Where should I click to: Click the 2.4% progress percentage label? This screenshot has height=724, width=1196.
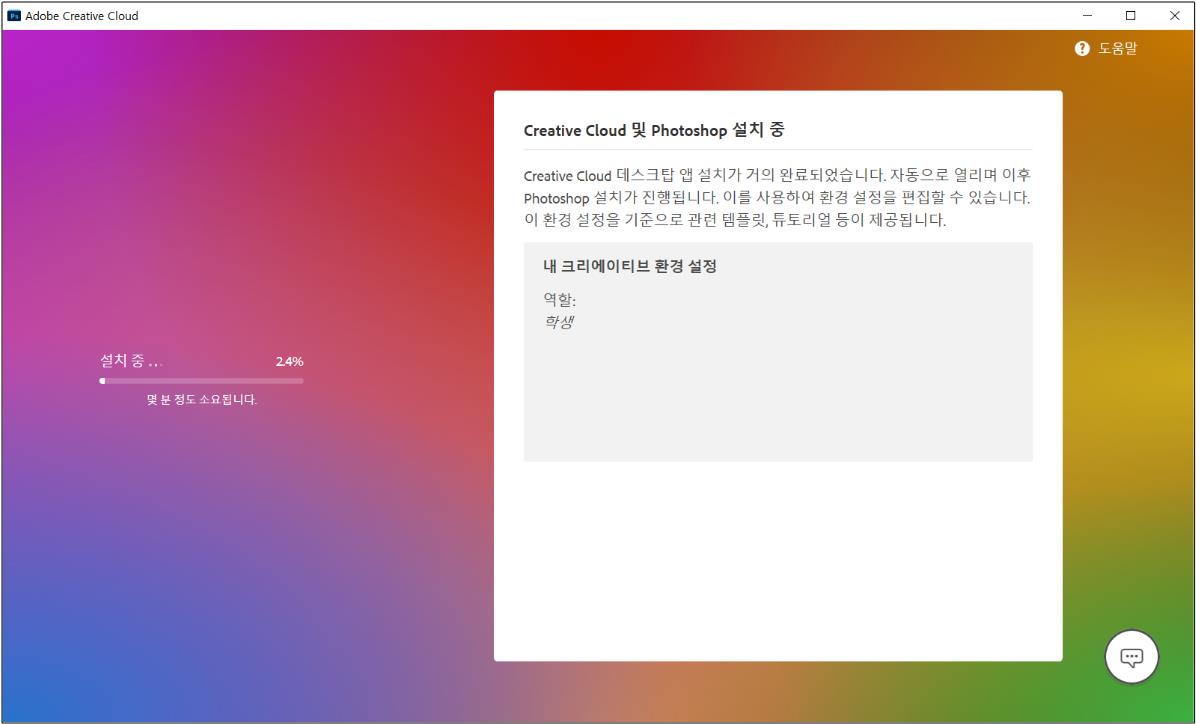[x=291, y=361]
